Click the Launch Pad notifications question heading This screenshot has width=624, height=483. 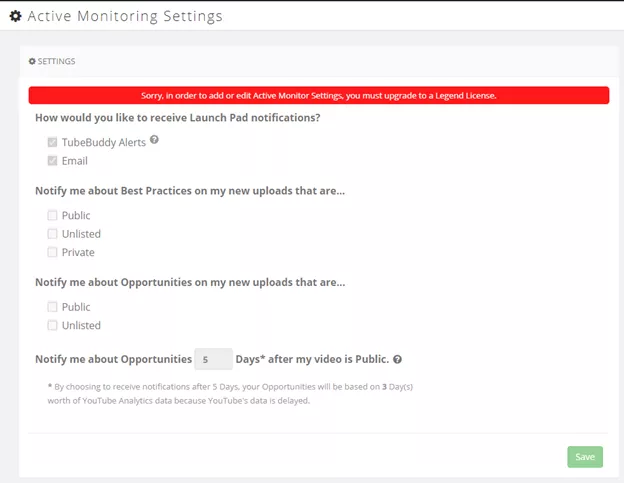point(178,118)
